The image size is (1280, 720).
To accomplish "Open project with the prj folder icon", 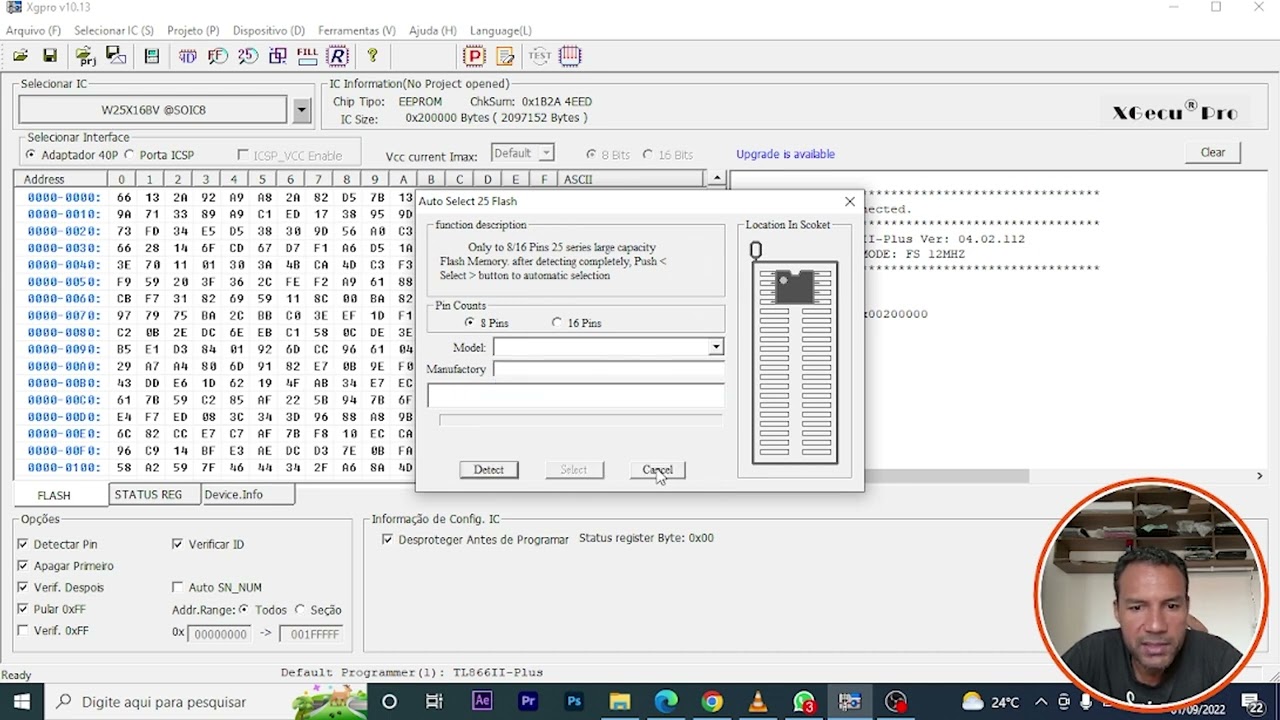I will click(85, 56).
